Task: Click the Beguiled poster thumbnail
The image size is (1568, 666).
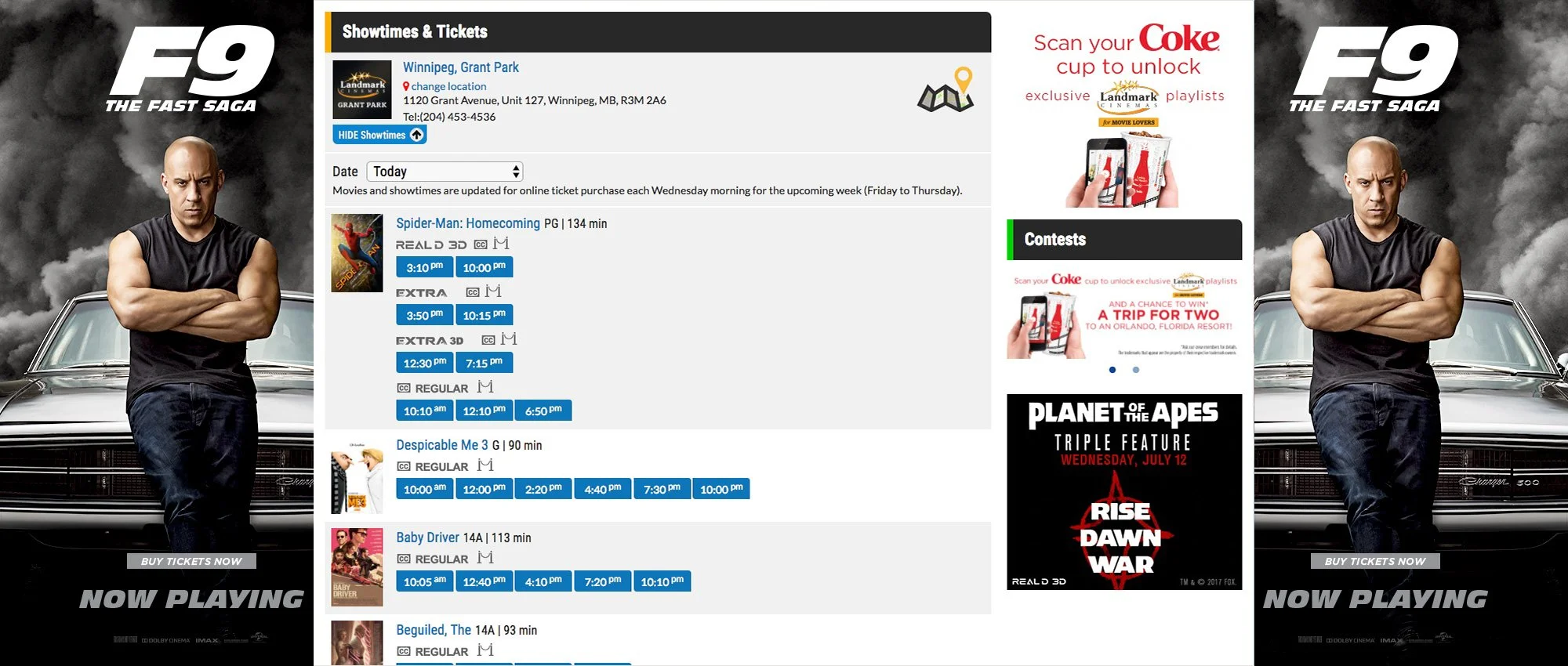Action: tap(357, 643)
